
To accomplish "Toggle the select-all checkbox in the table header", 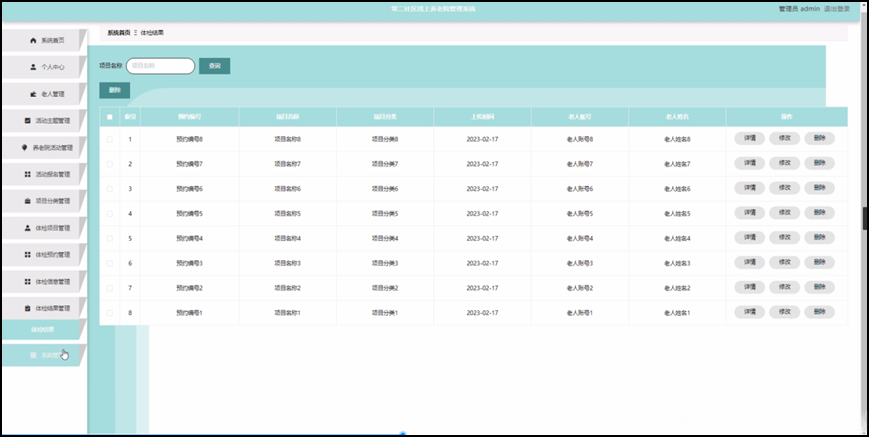I will click(x=110, y=117).
